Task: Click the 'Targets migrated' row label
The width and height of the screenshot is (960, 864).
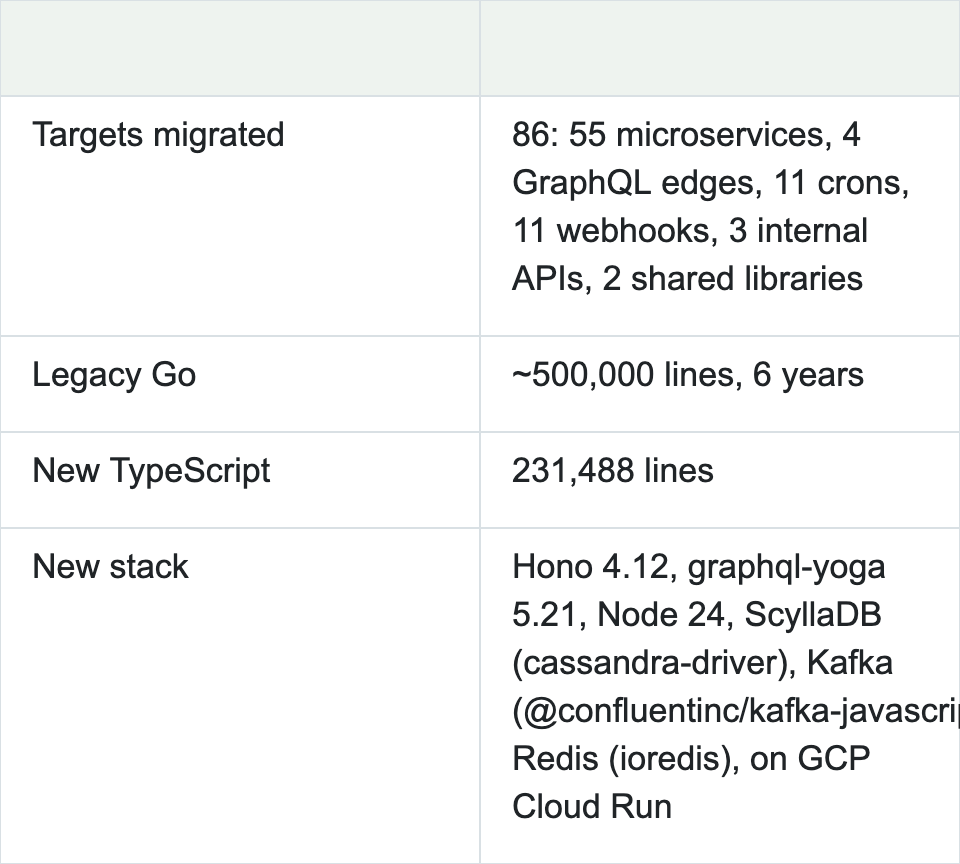Action: tap(158, 135)
